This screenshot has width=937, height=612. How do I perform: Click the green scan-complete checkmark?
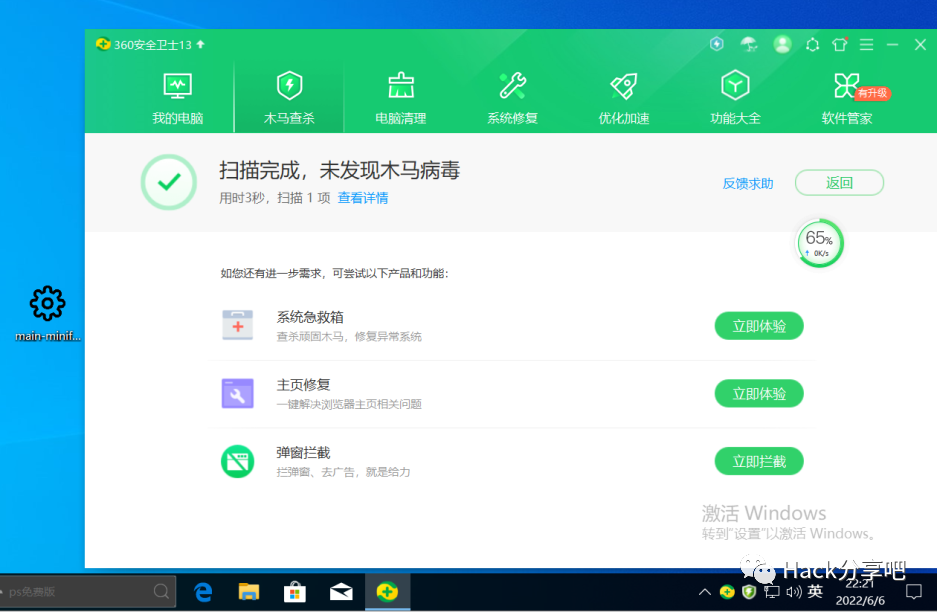(x=169, y=182)
